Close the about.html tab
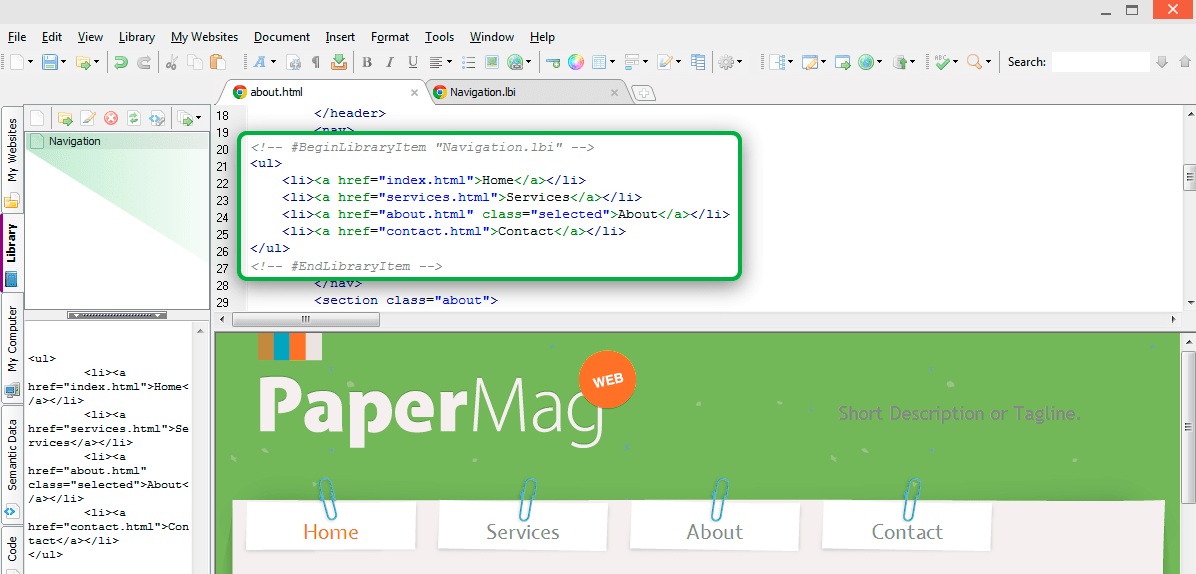Viewport: 1196px width, 574px height. 414,93
